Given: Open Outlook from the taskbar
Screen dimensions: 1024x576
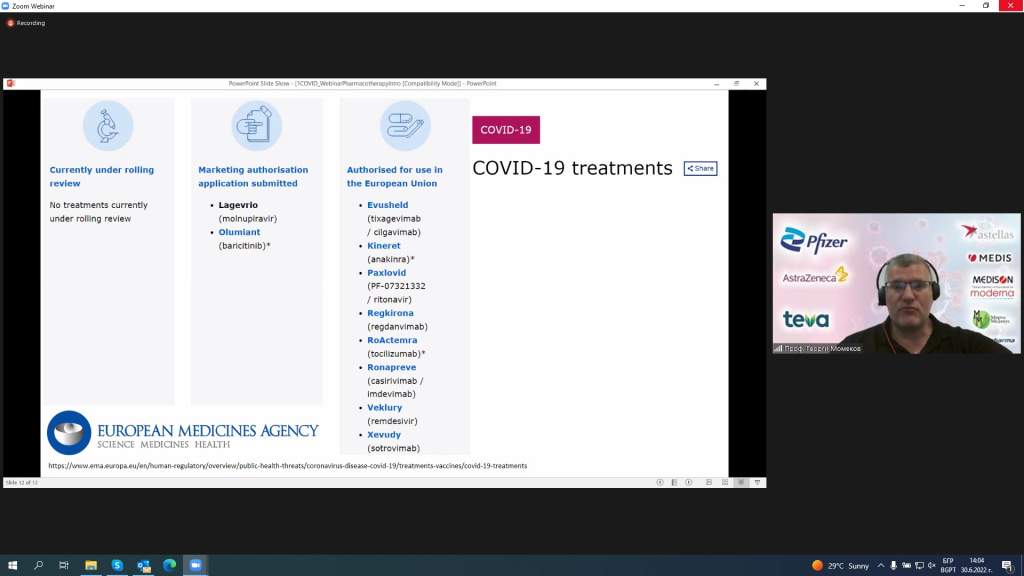Looking at the screenshot, I should 143,566.
